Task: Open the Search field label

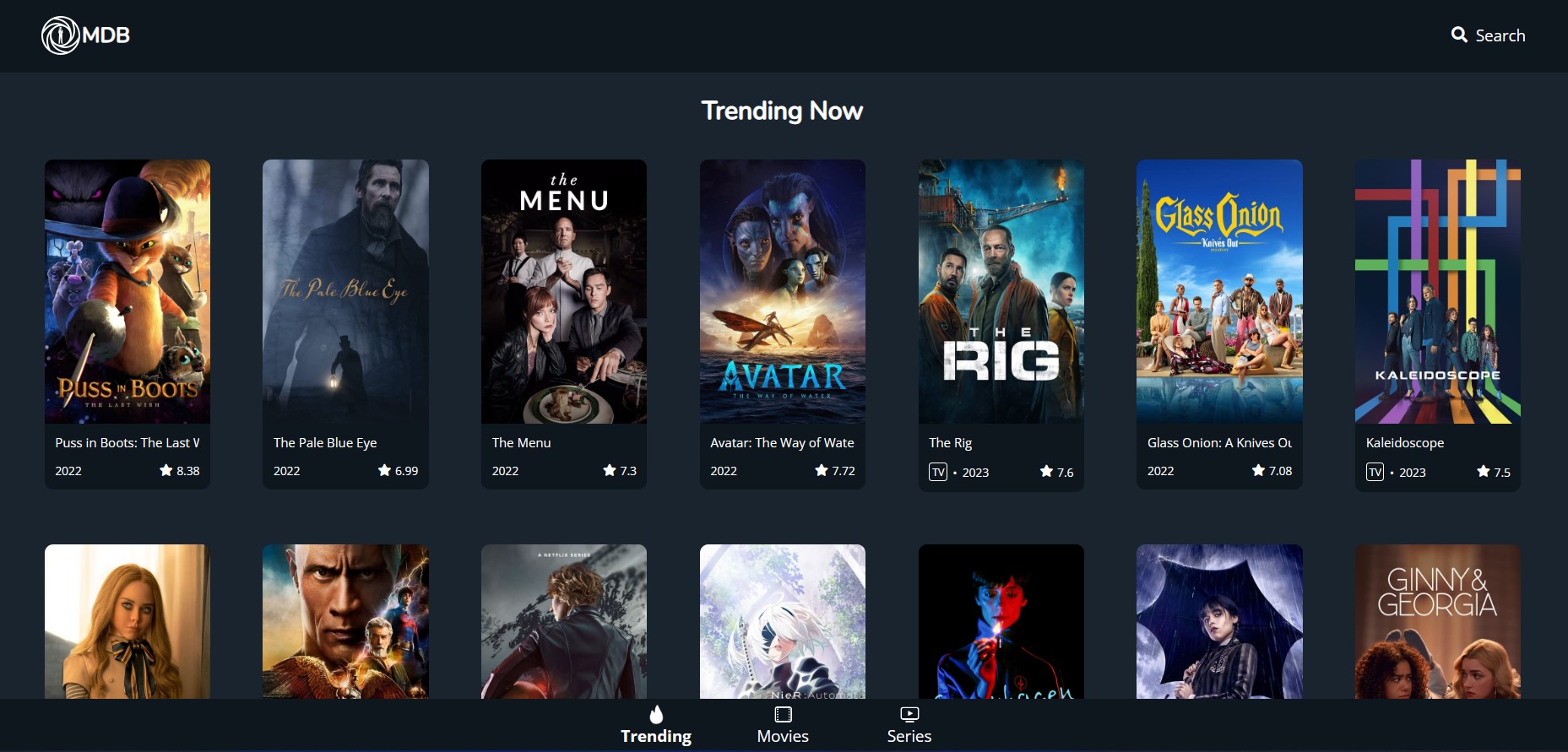Action: [1500, 35]
